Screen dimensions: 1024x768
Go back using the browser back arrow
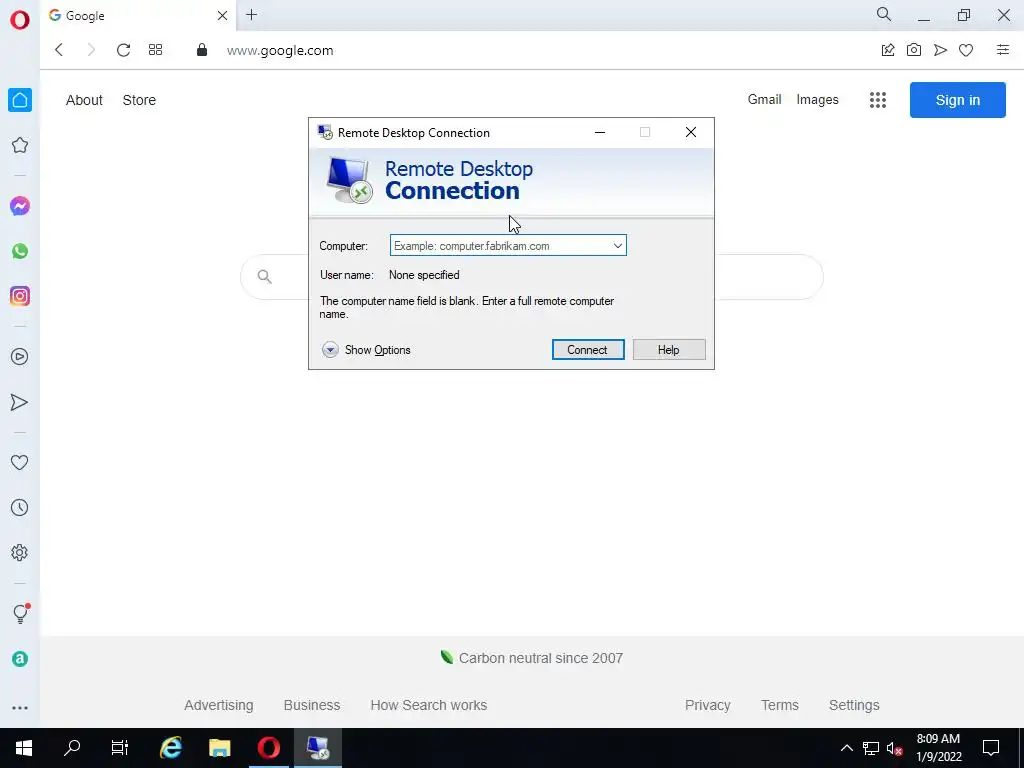coord(59,50)
